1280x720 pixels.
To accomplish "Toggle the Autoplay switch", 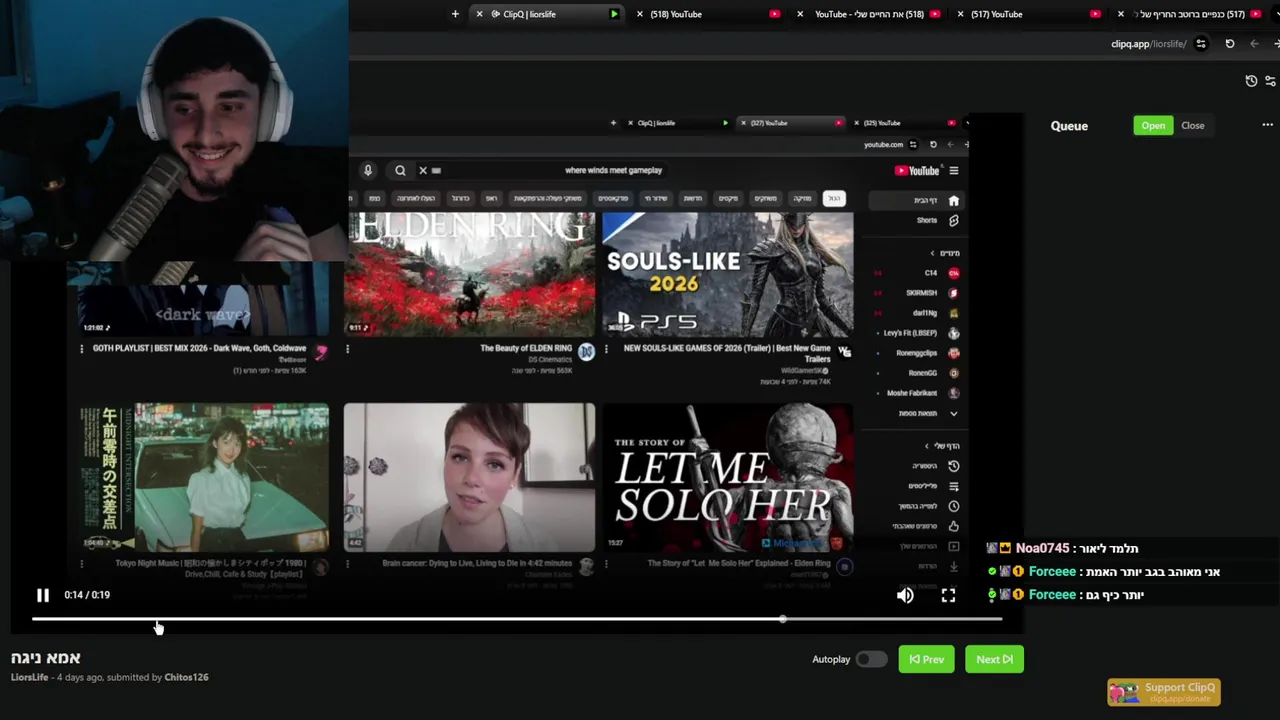I will 871,659.
